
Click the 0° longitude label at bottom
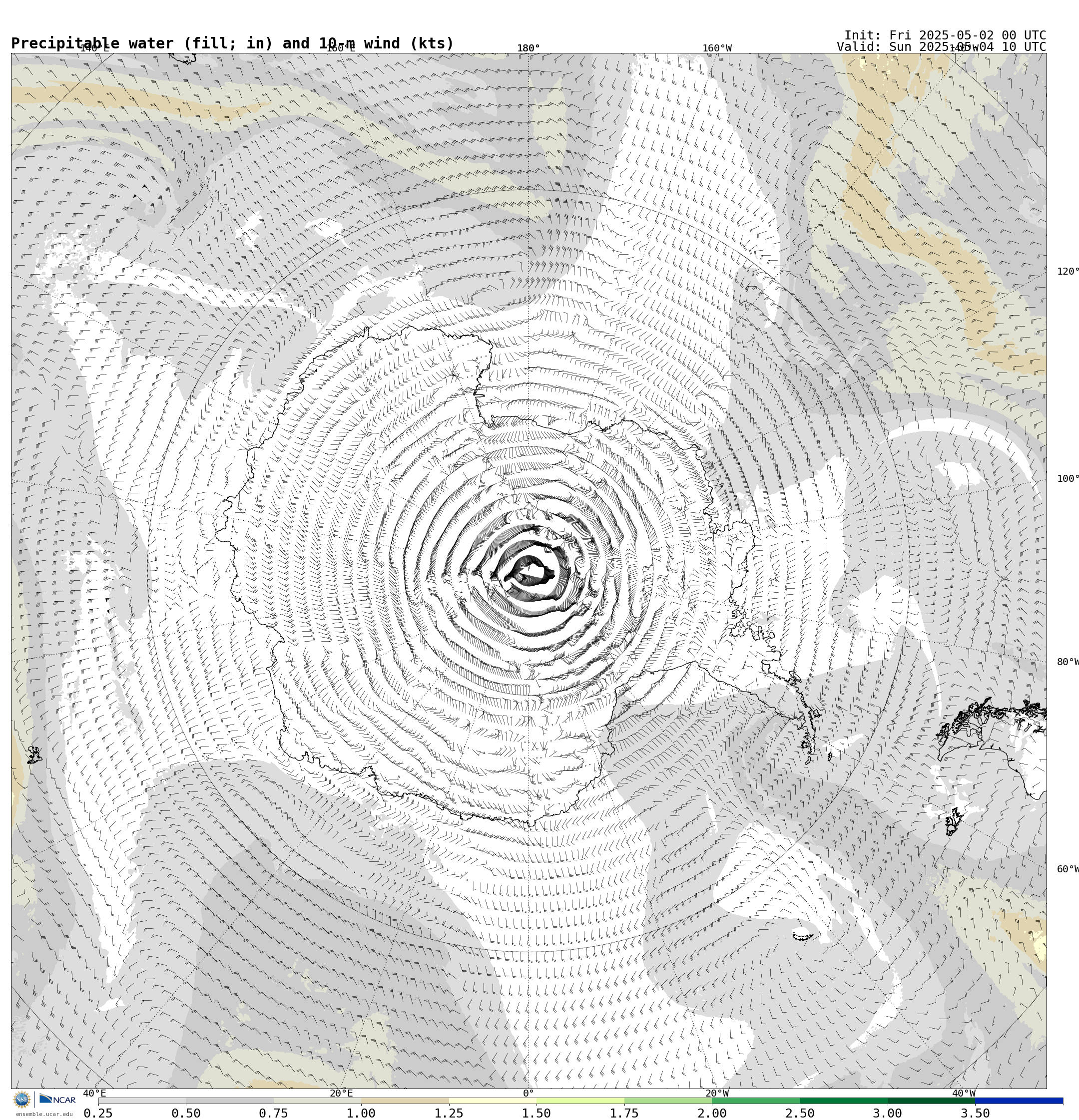529,1093
